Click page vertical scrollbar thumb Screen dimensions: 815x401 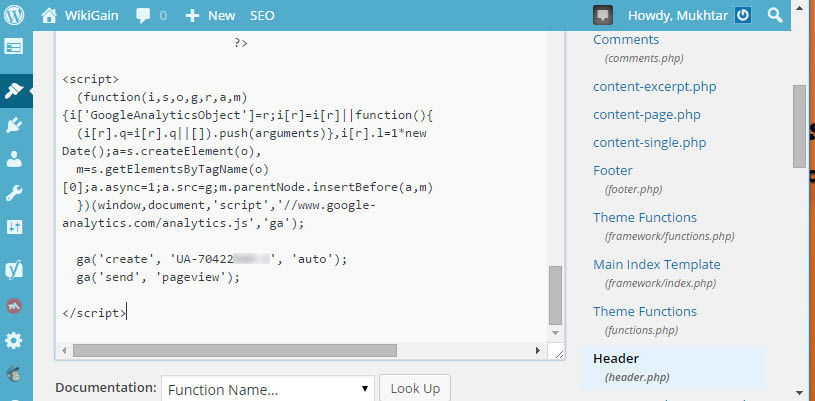[x=799, y=126]
